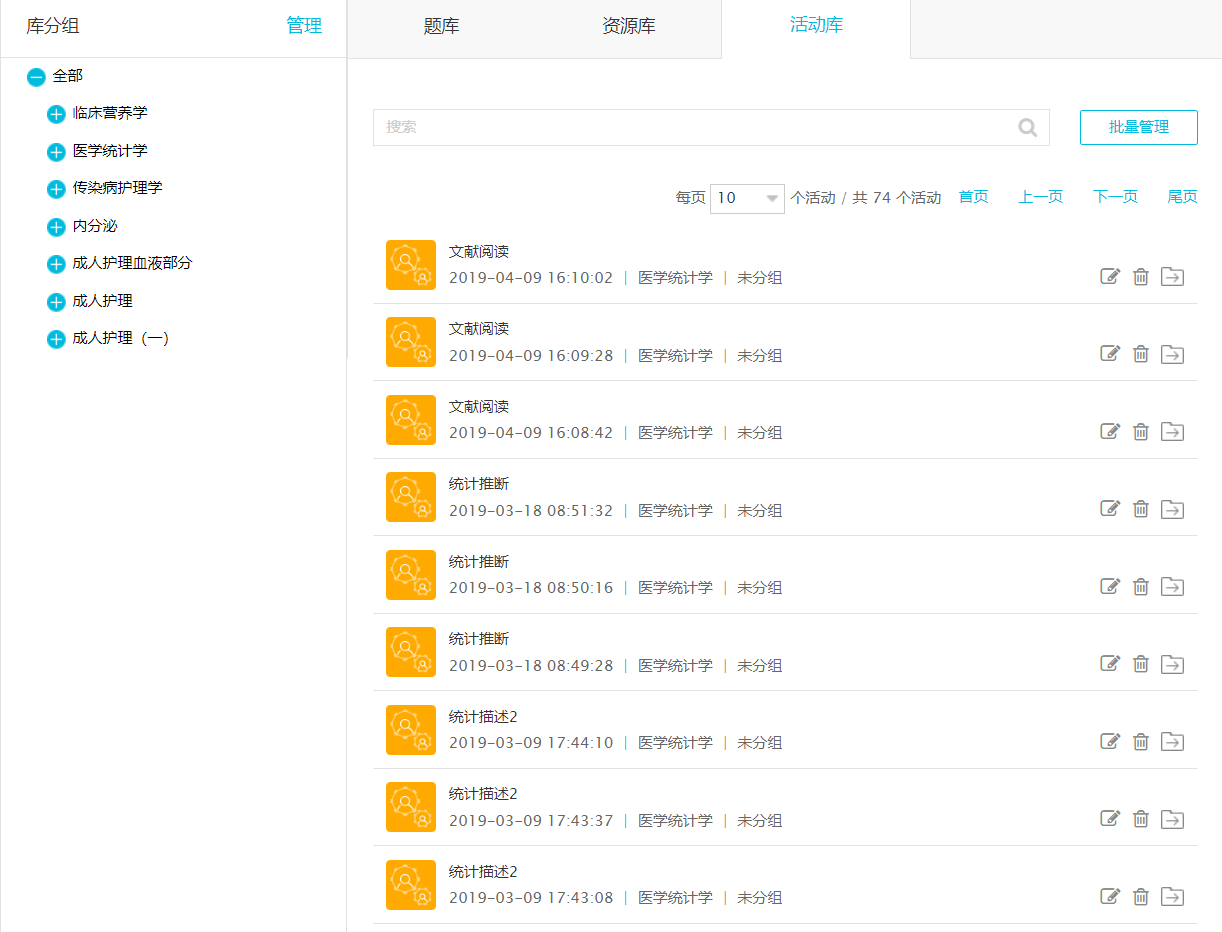1222x932 pixels.
Task: Edit the 文献阅读 activity from 16:10:02
Action: tap(1110, 277)
